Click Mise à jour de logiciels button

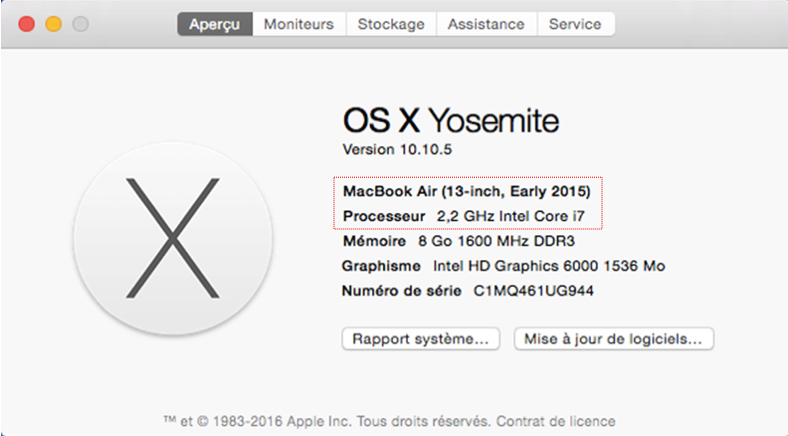(x=614, y=339)
